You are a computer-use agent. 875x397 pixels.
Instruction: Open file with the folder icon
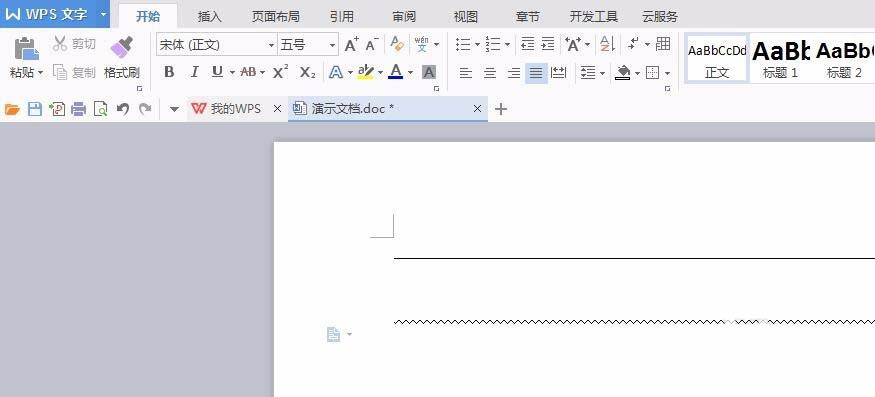(12, 109)
